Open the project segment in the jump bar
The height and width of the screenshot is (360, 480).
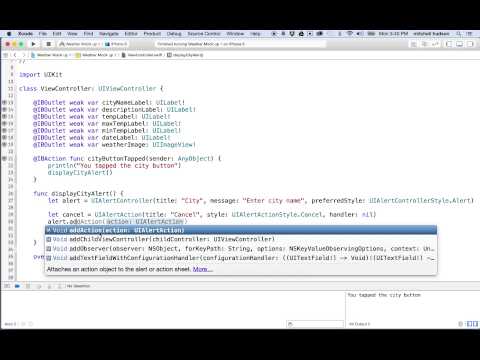coord(50,55)
